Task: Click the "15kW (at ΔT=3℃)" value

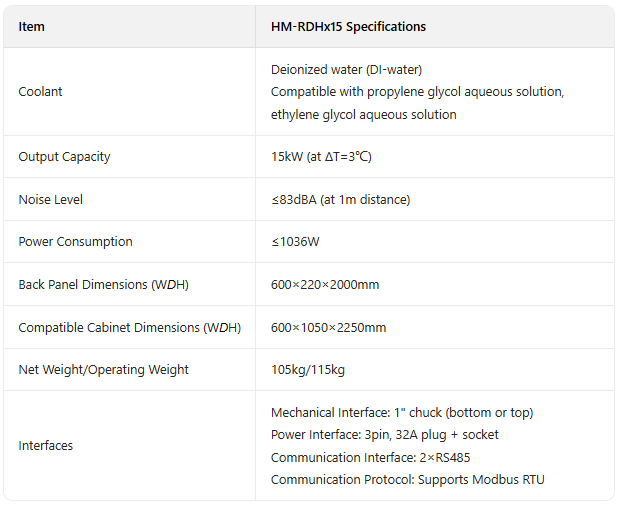Action: [321, 157]
